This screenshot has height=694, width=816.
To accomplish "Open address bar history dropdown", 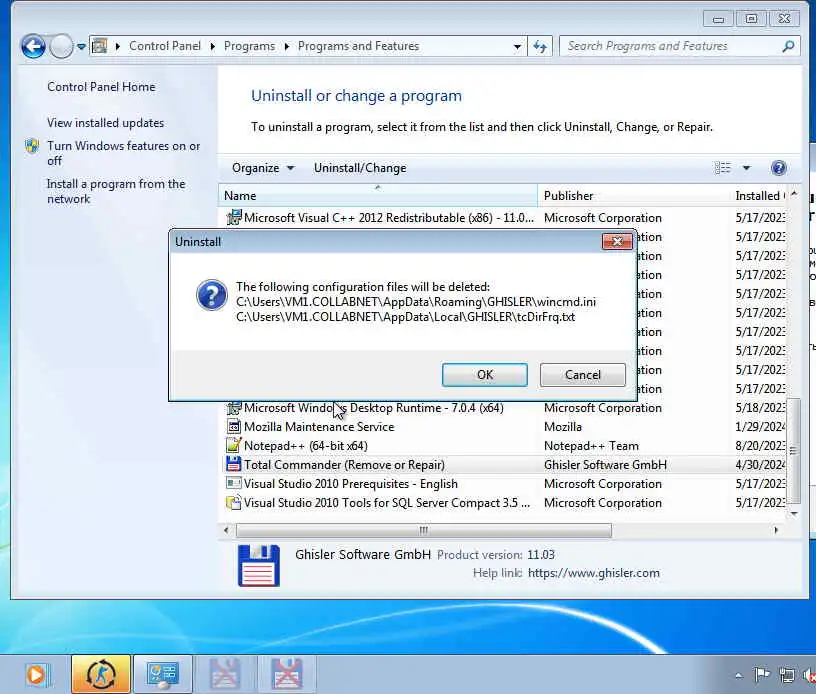I will [517, 46].
